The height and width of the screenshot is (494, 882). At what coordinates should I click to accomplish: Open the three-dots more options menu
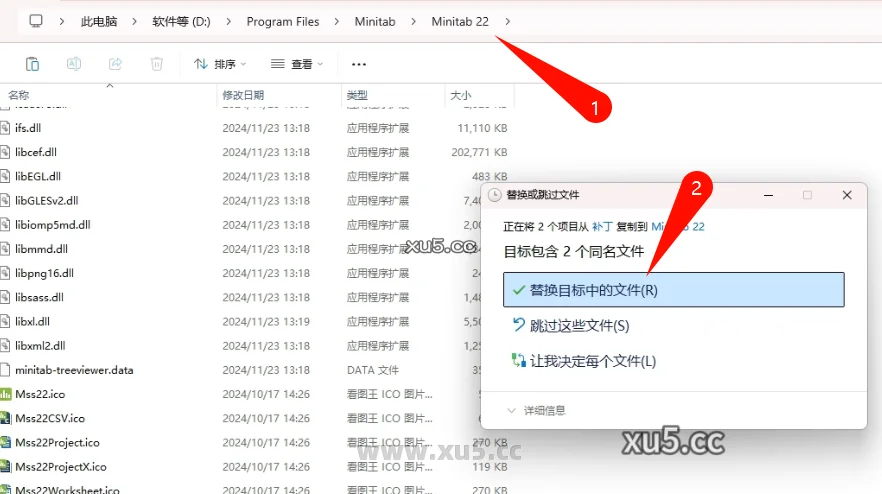pos(359,64)
